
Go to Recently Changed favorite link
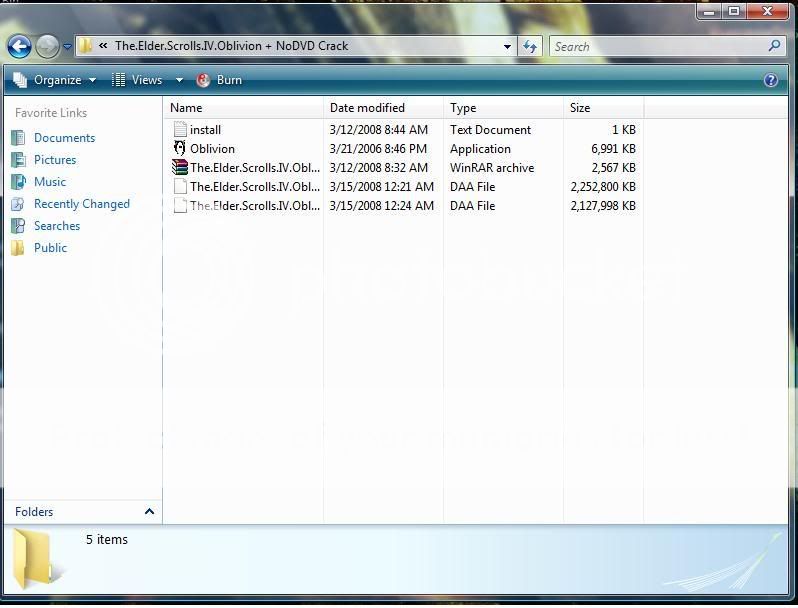click(x=81, y=204)
